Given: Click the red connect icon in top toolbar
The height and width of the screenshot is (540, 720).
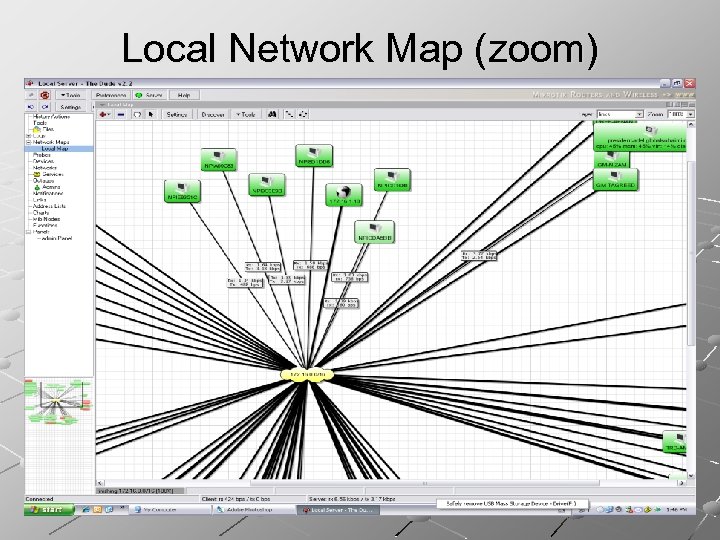Looking at the screenshot, I should pyautogui.click(x=45, y=95).
